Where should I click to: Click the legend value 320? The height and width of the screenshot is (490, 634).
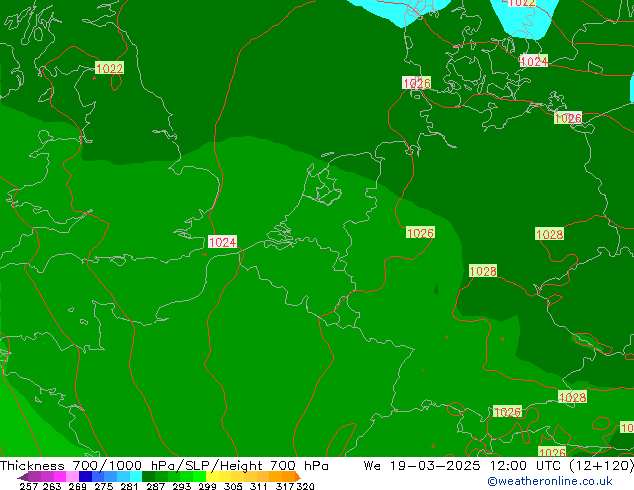[305, 486]
